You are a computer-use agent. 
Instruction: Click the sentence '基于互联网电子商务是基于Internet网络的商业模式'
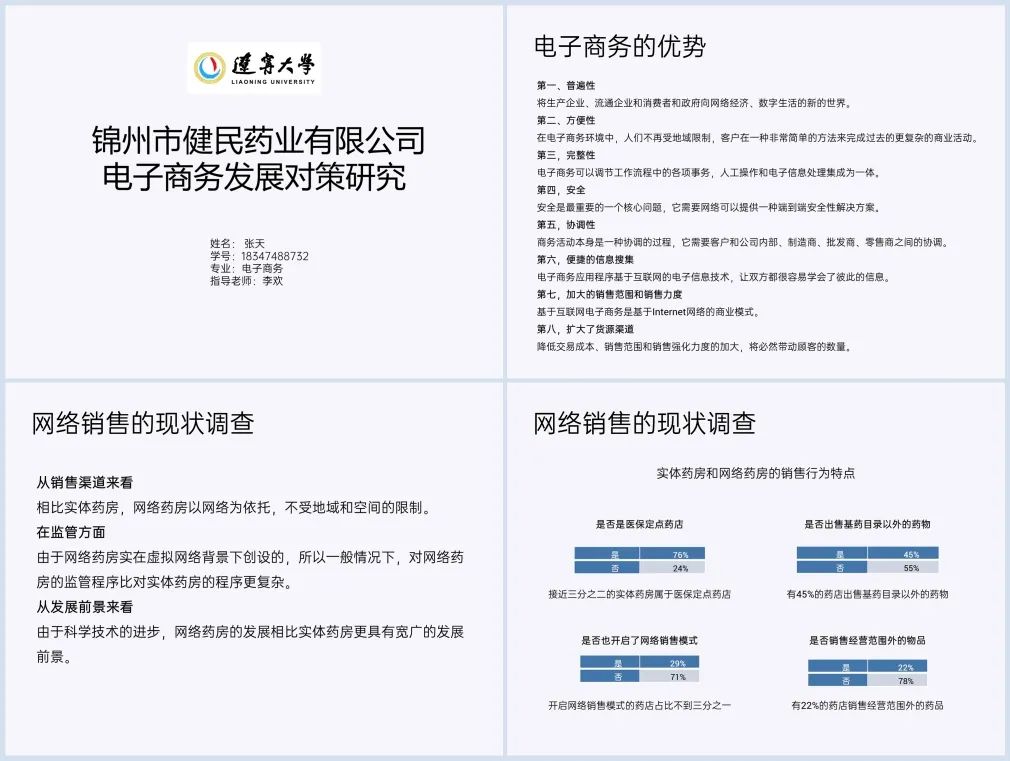pyautogui.click(x=649, y=311)
